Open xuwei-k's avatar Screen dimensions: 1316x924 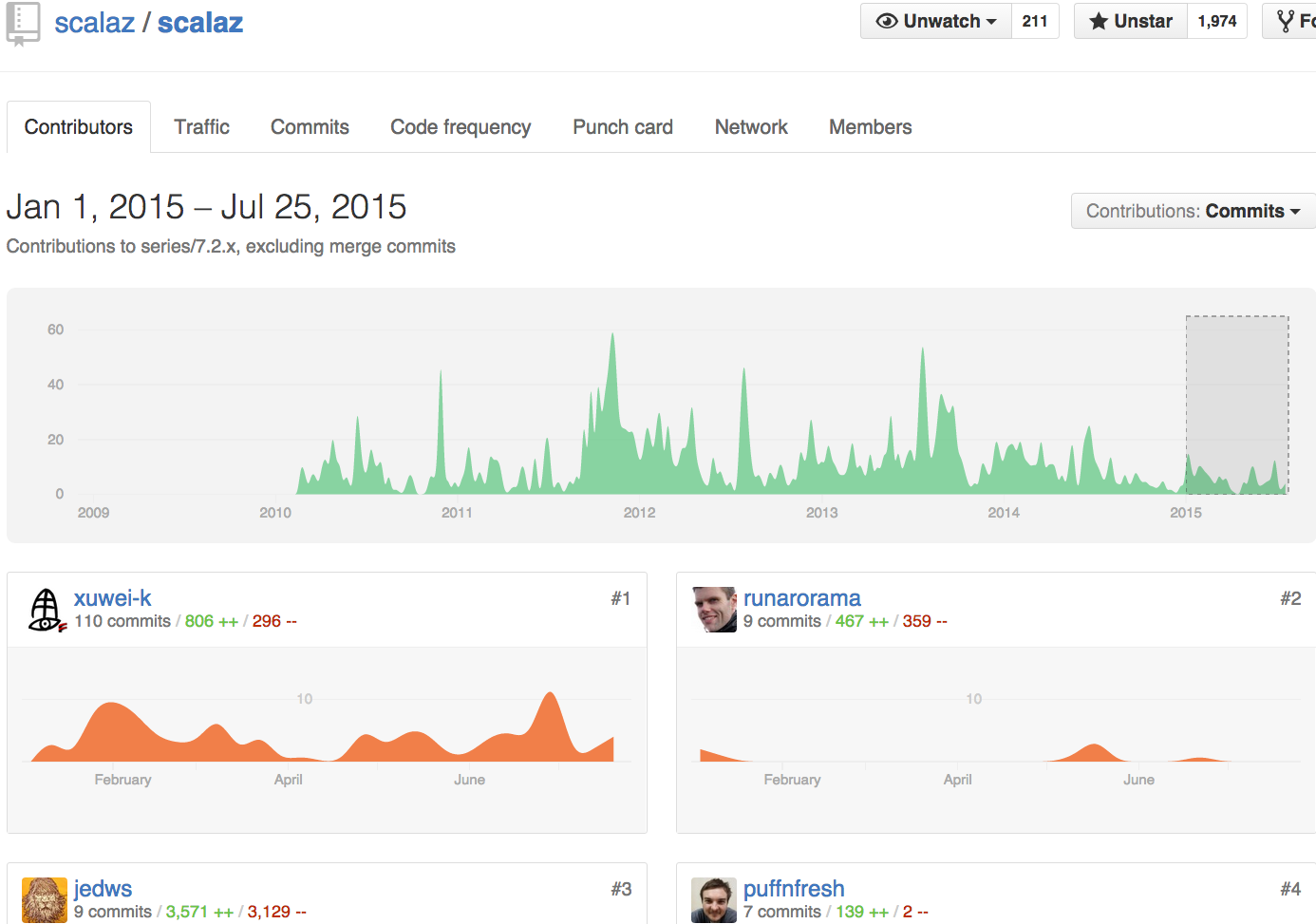coord(46,610)
